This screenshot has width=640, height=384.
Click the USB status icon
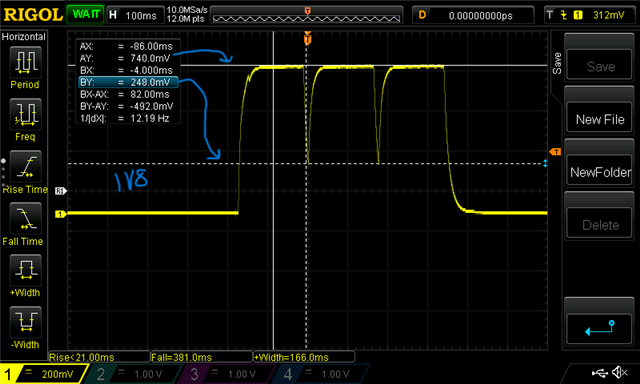599,372
